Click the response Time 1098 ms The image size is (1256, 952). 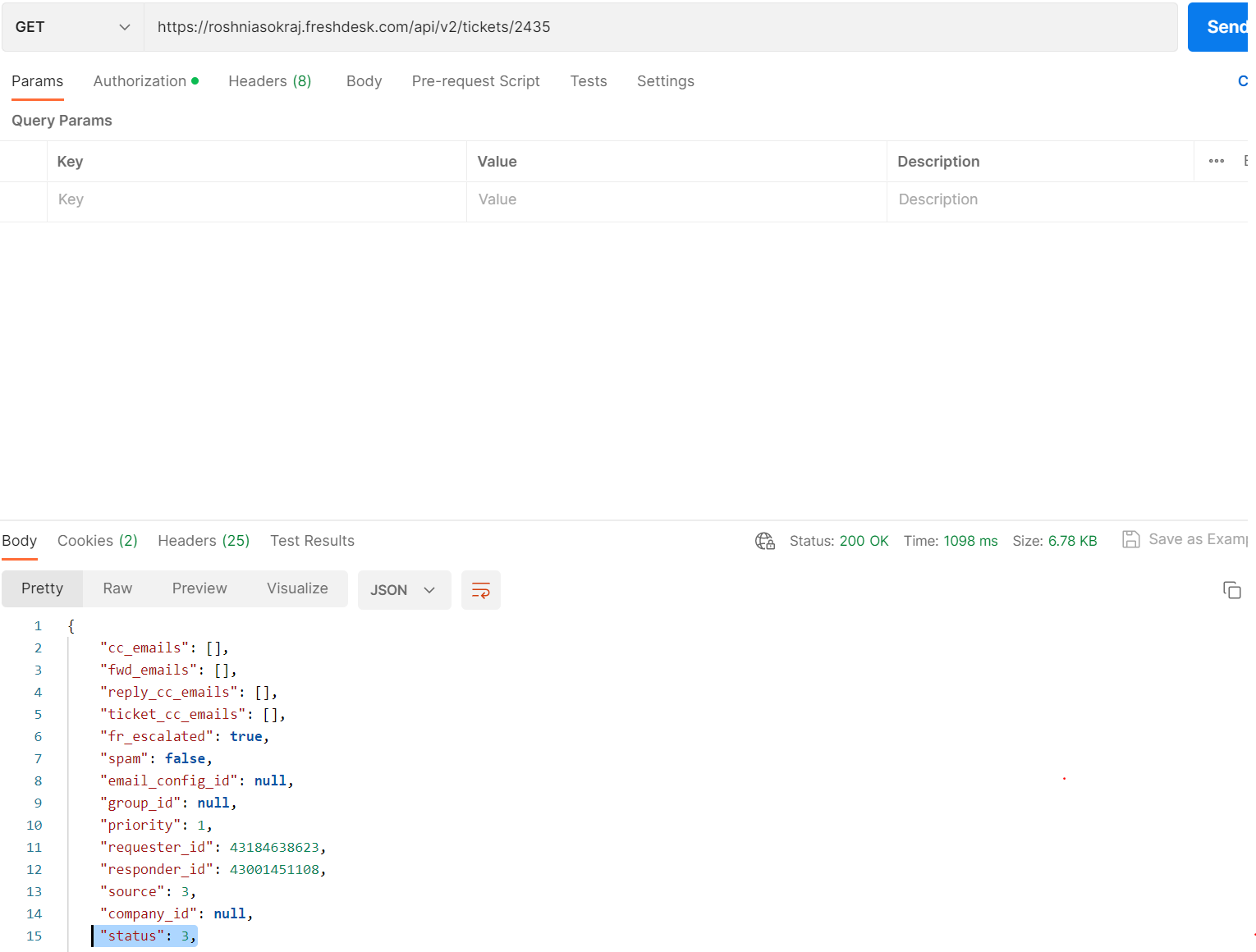pyautogui.click(x=951, y=541)
